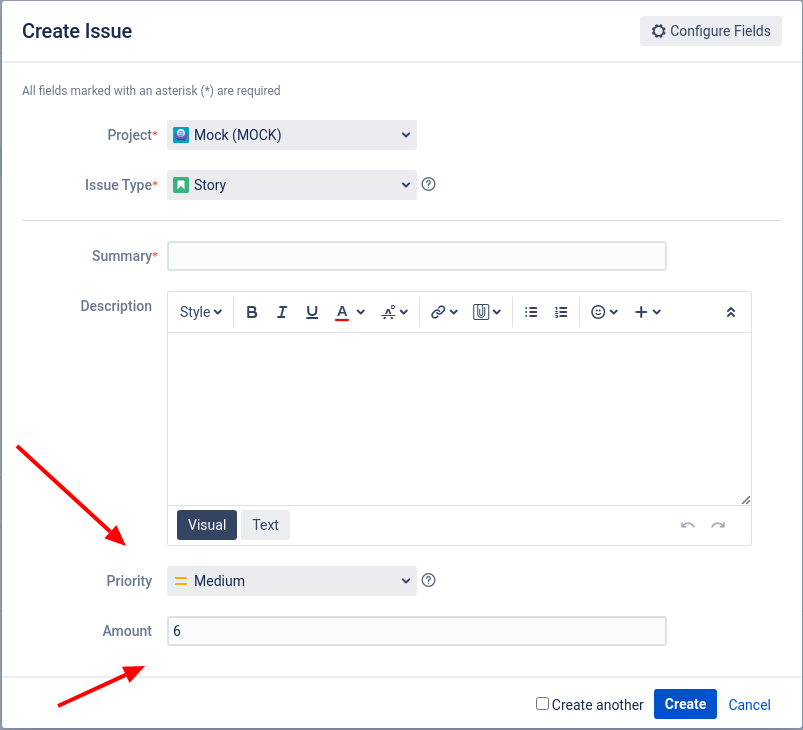This screenshot has height=730, width=803.
Task: Open the Priority dropdown showing Medium
Action: (291, 581)
